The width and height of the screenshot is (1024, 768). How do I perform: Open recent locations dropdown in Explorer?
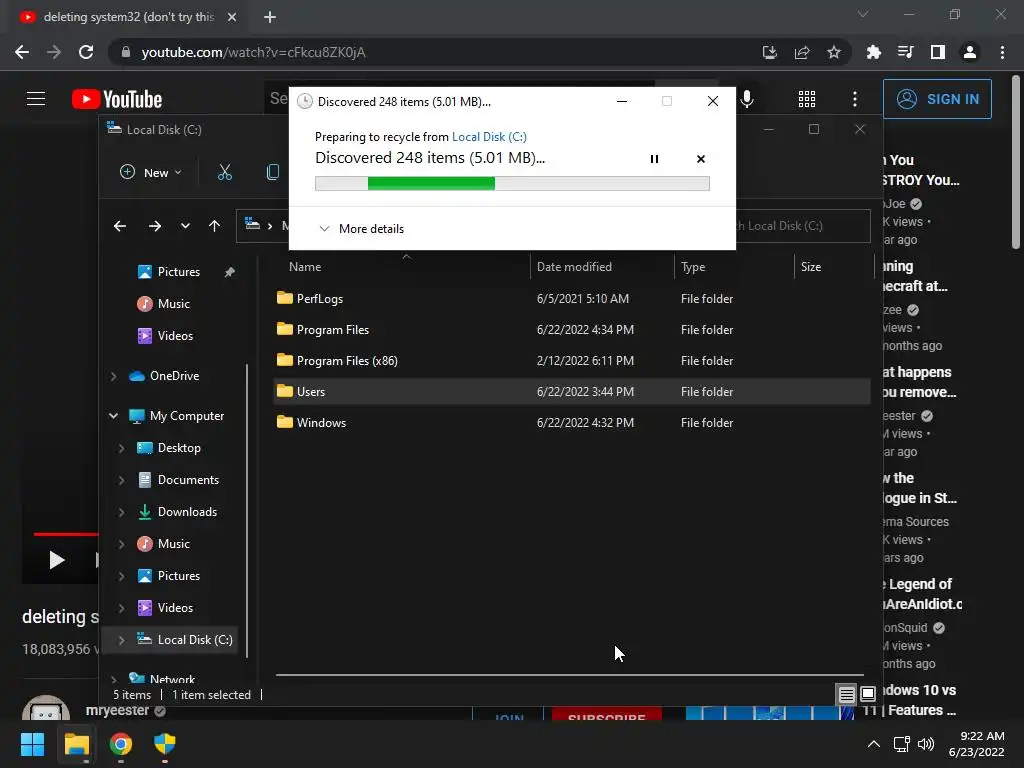pyautogui.click(x=185, y=226)
